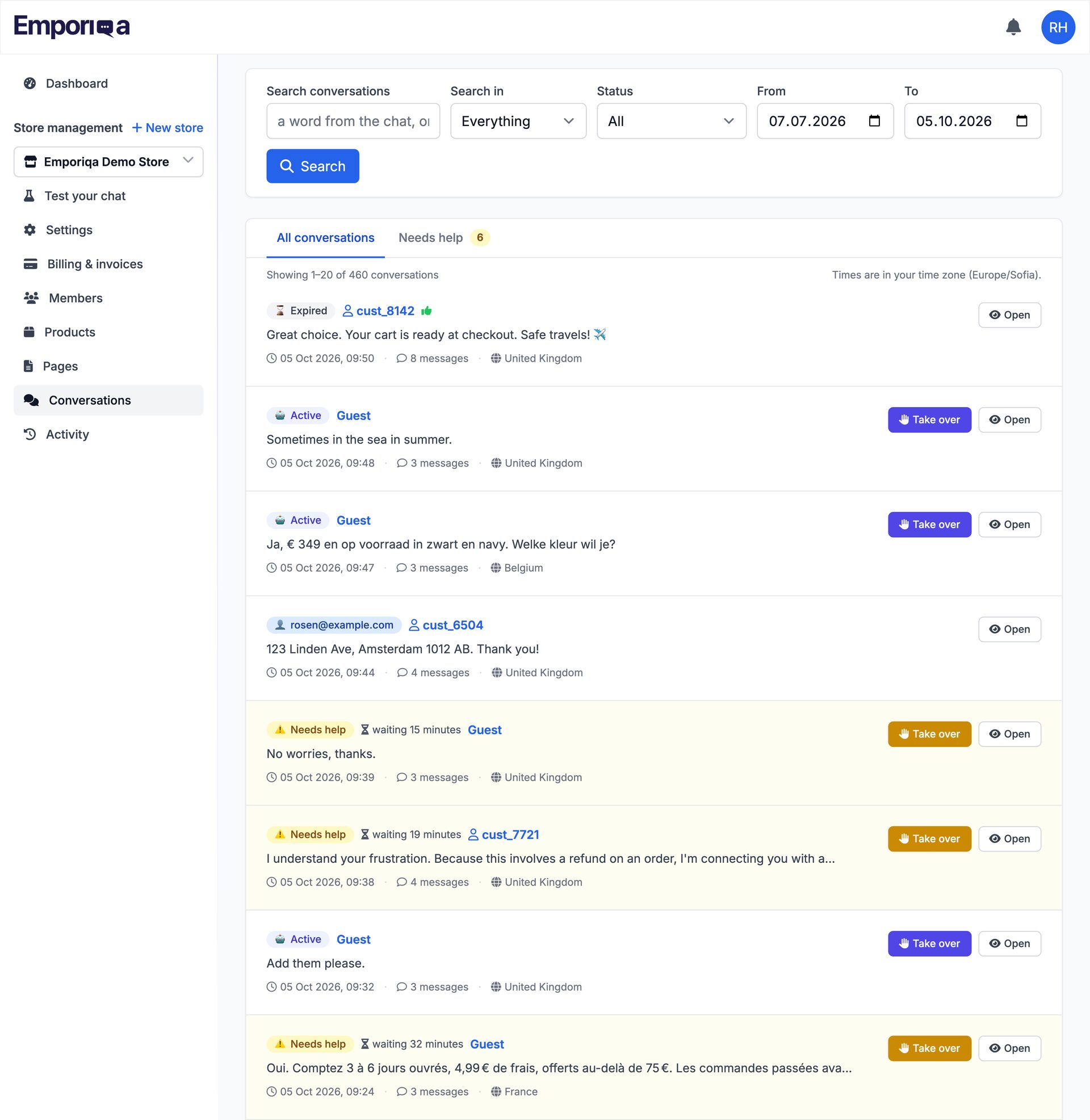Switch to Needs help tab

point(444,237)
